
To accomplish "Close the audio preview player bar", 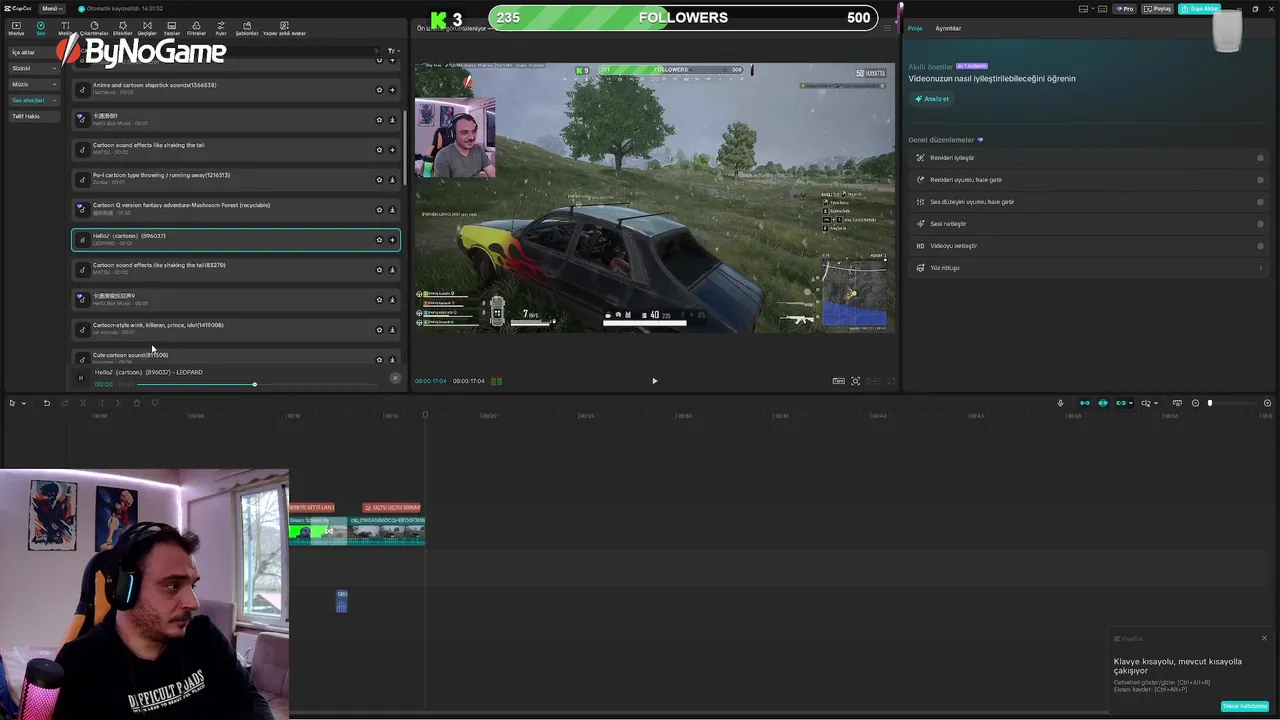I will click(395, 378).
